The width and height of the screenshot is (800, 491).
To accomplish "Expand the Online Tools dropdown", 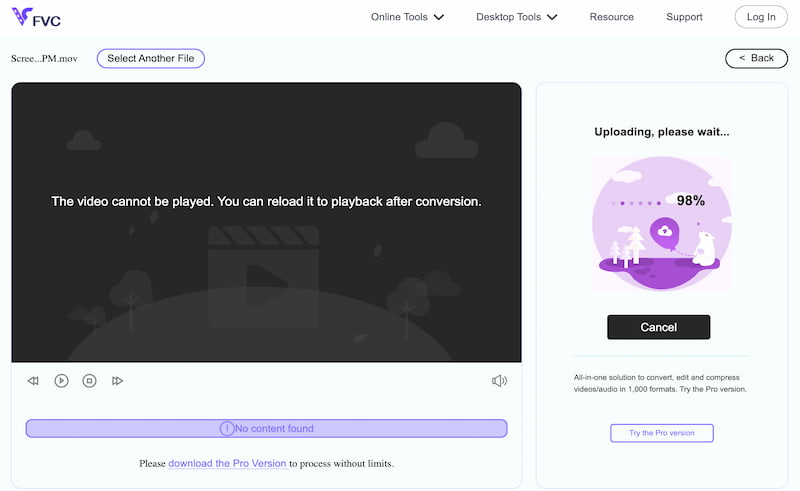I will click(x=407, y=17).
